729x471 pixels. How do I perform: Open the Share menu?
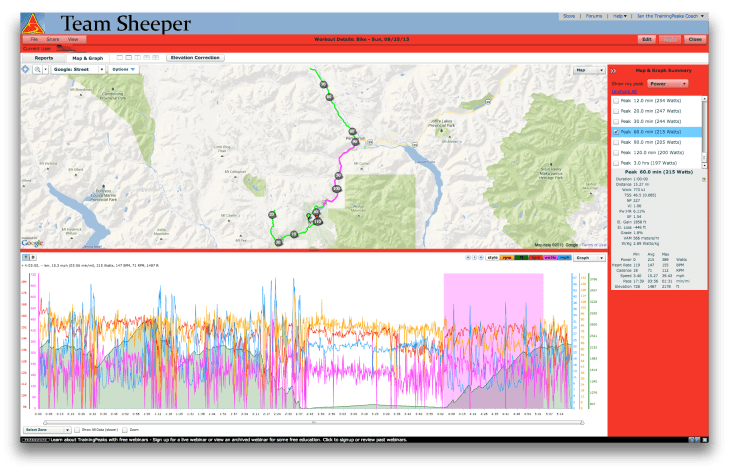[53, 40]
